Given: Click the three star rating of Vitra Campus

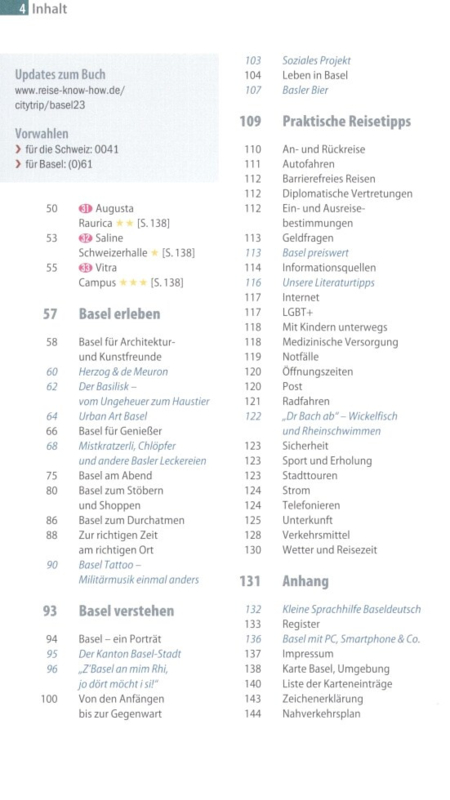Looking at the screenshot, I should point(133,283).
